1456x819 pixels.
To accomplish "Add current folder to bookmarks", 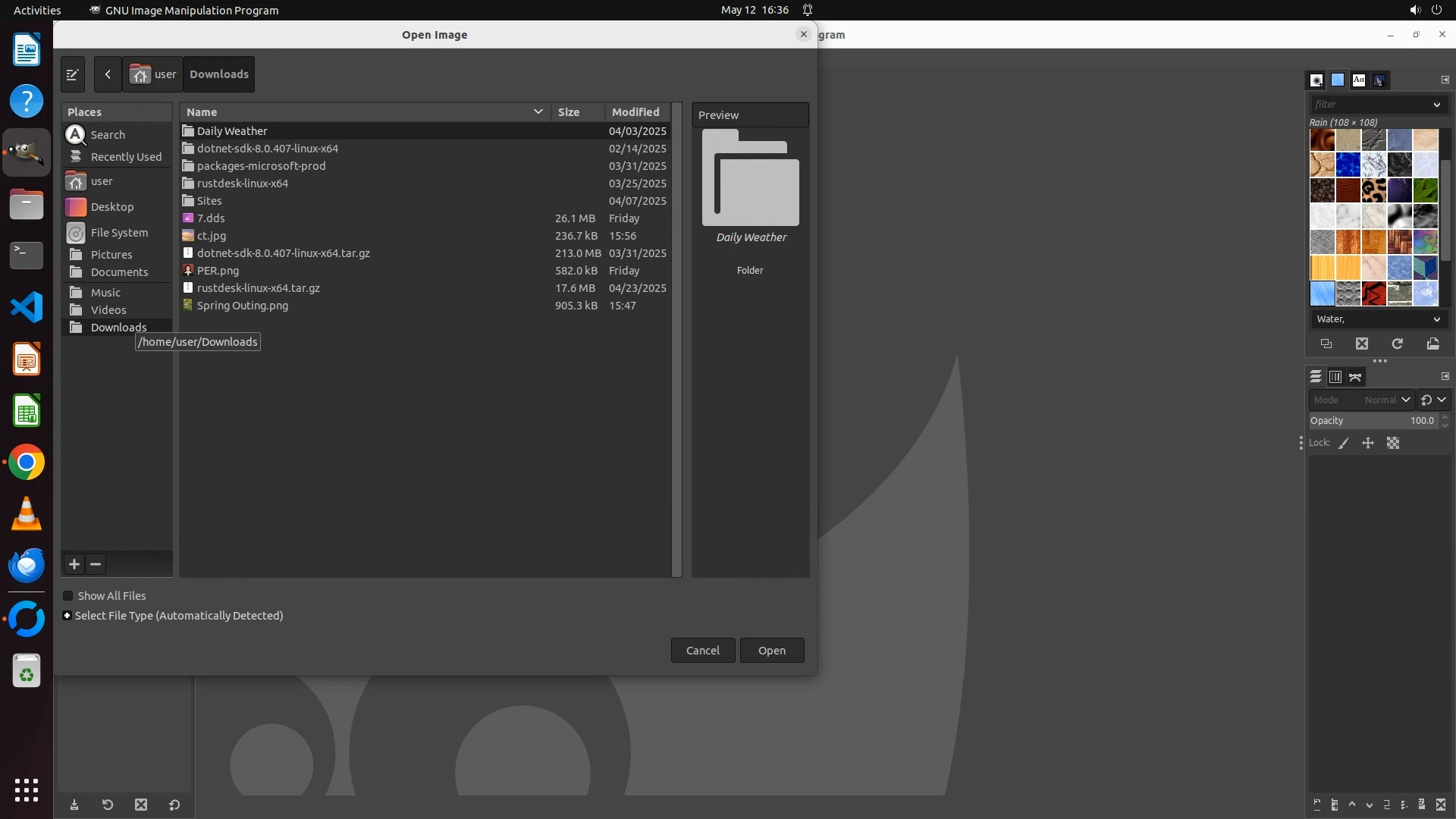I will pyautogui.click(x=74, y=564).
